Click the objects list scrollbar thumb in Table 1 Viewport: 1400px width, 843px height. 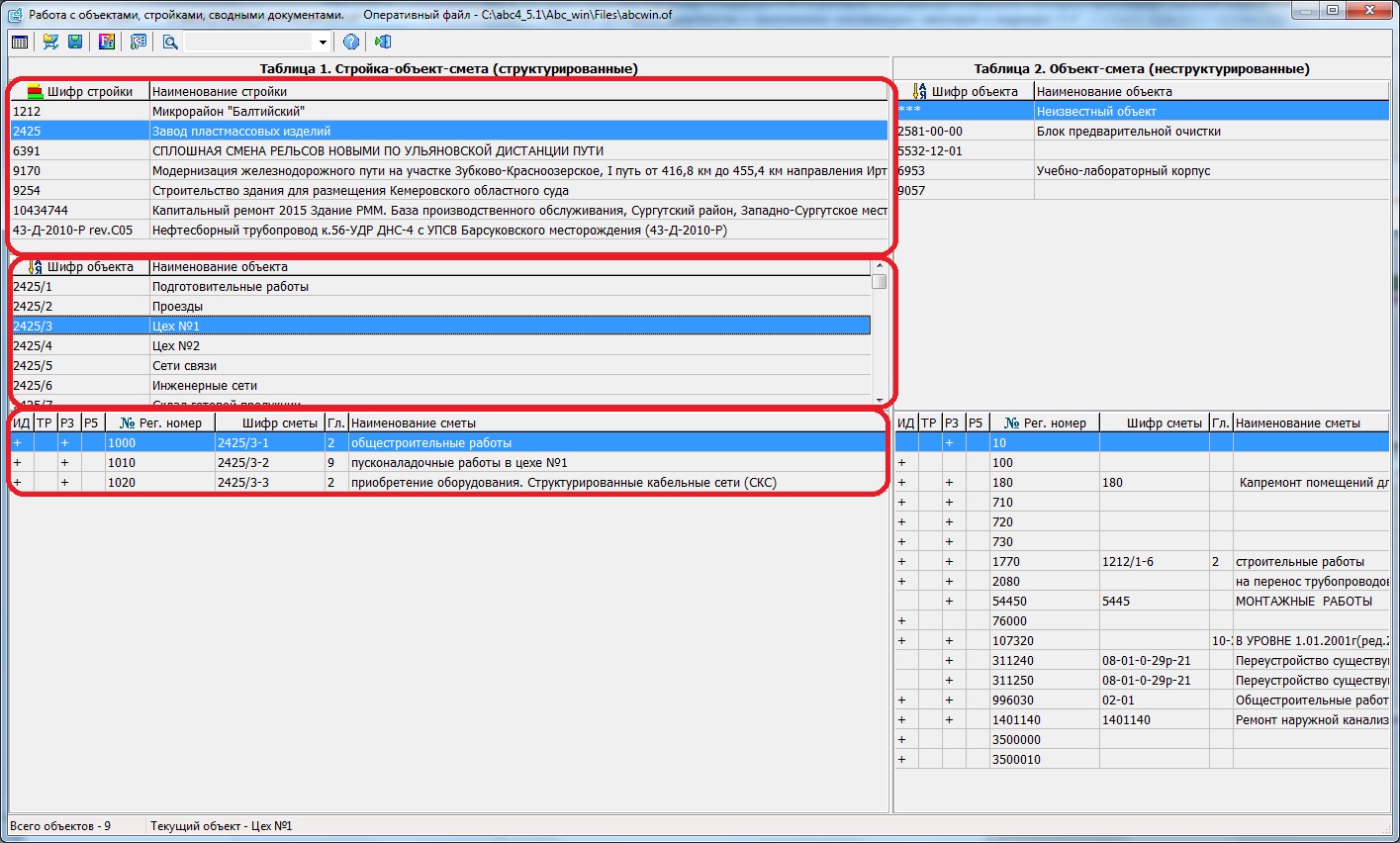tap(880, 282)
